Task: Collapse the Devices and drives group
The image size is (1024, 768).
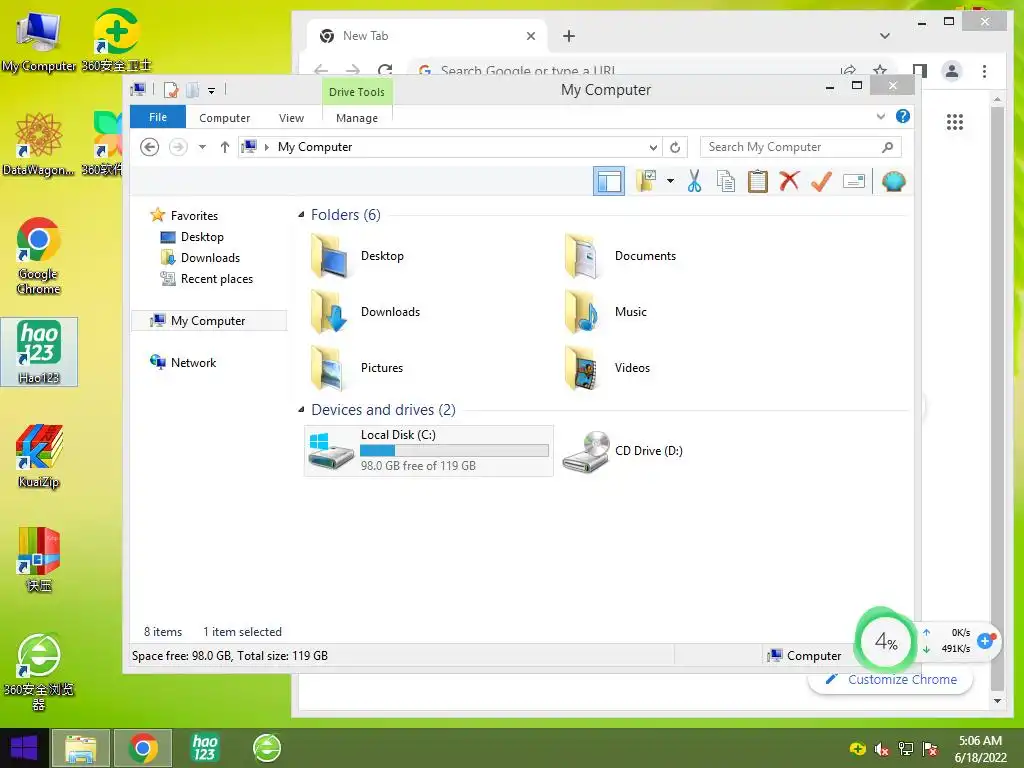Action: tap(301, 409)
